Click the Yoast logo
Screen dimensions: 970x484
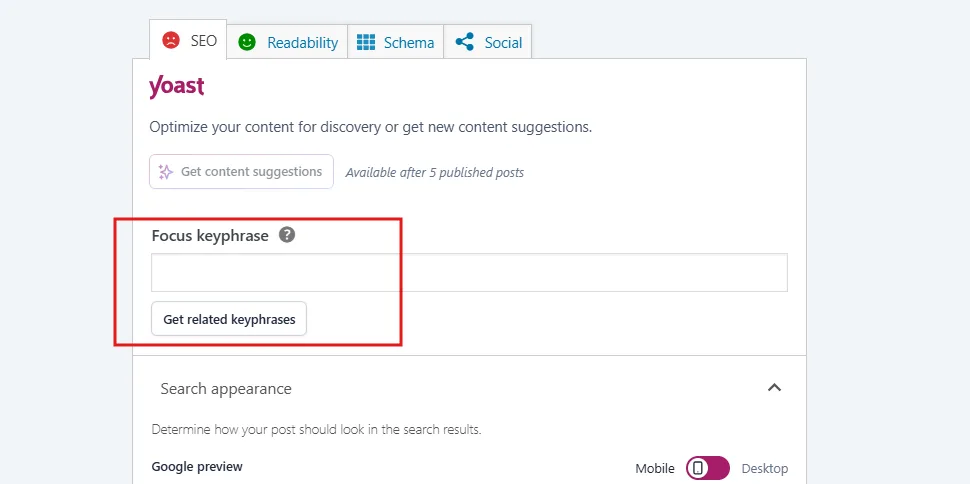[177, 87]
